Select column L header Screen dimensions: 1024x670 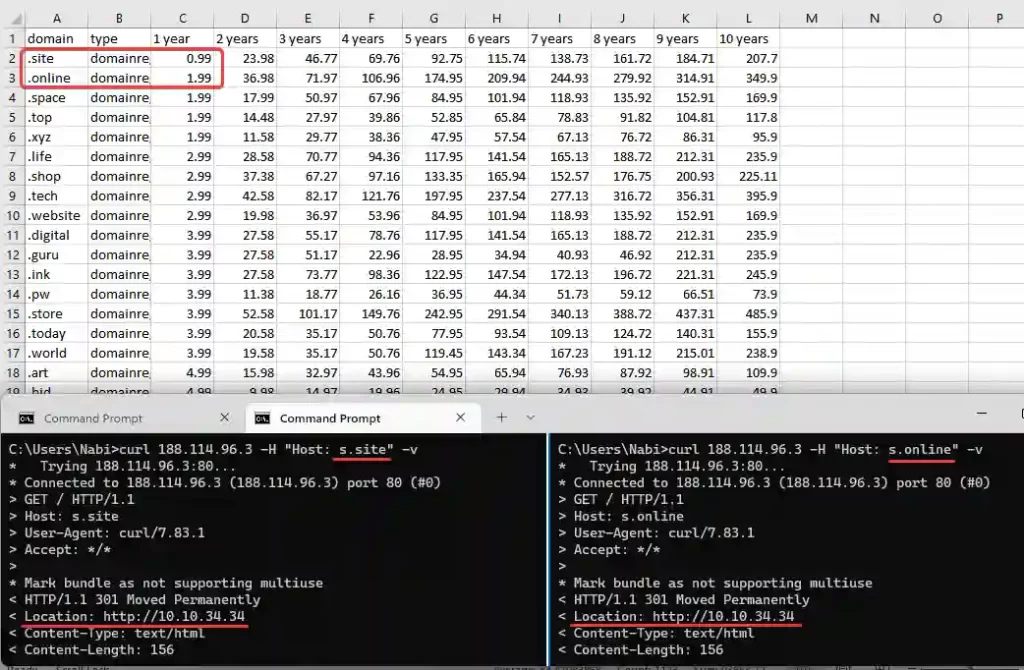click(748, 19)
